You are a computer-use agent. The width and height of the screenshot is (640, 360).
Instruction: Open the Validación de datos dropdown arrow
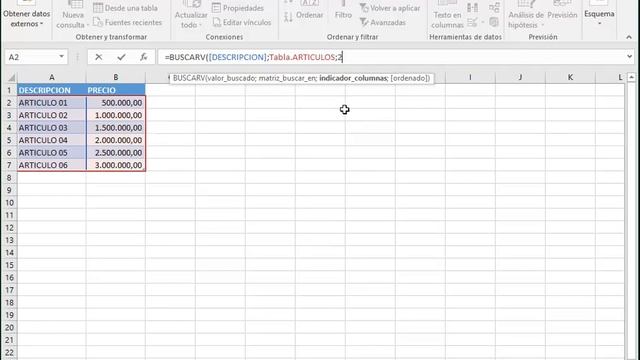point(482,22)
